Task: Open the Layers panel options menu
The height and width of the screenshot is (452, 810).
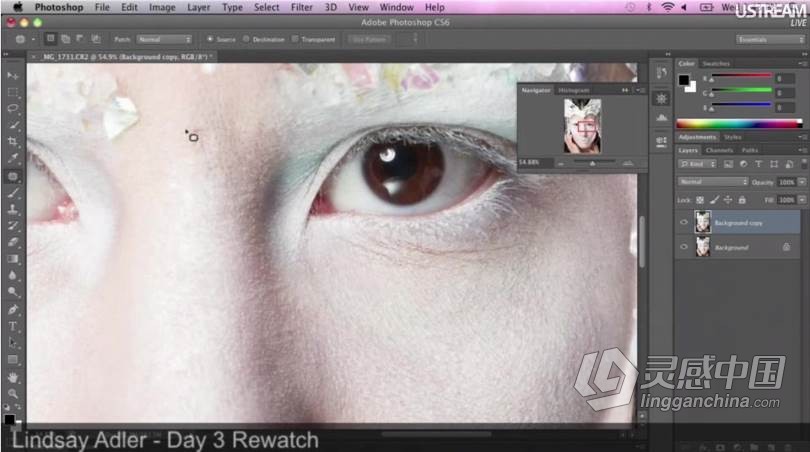Action: point(803,150)
